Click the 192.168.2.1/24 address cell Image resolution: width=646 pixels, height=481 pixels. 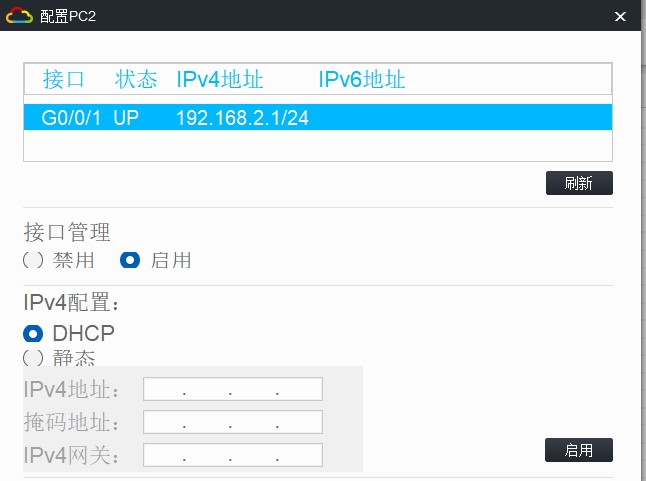coord(242,118)
